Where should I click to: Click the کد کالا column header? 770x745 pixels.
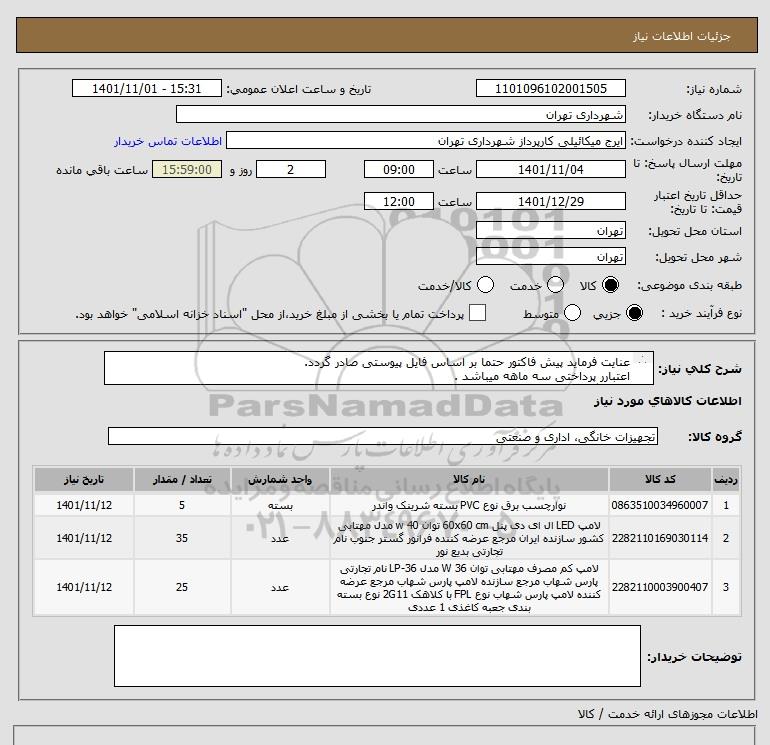(x=660, y=479)
